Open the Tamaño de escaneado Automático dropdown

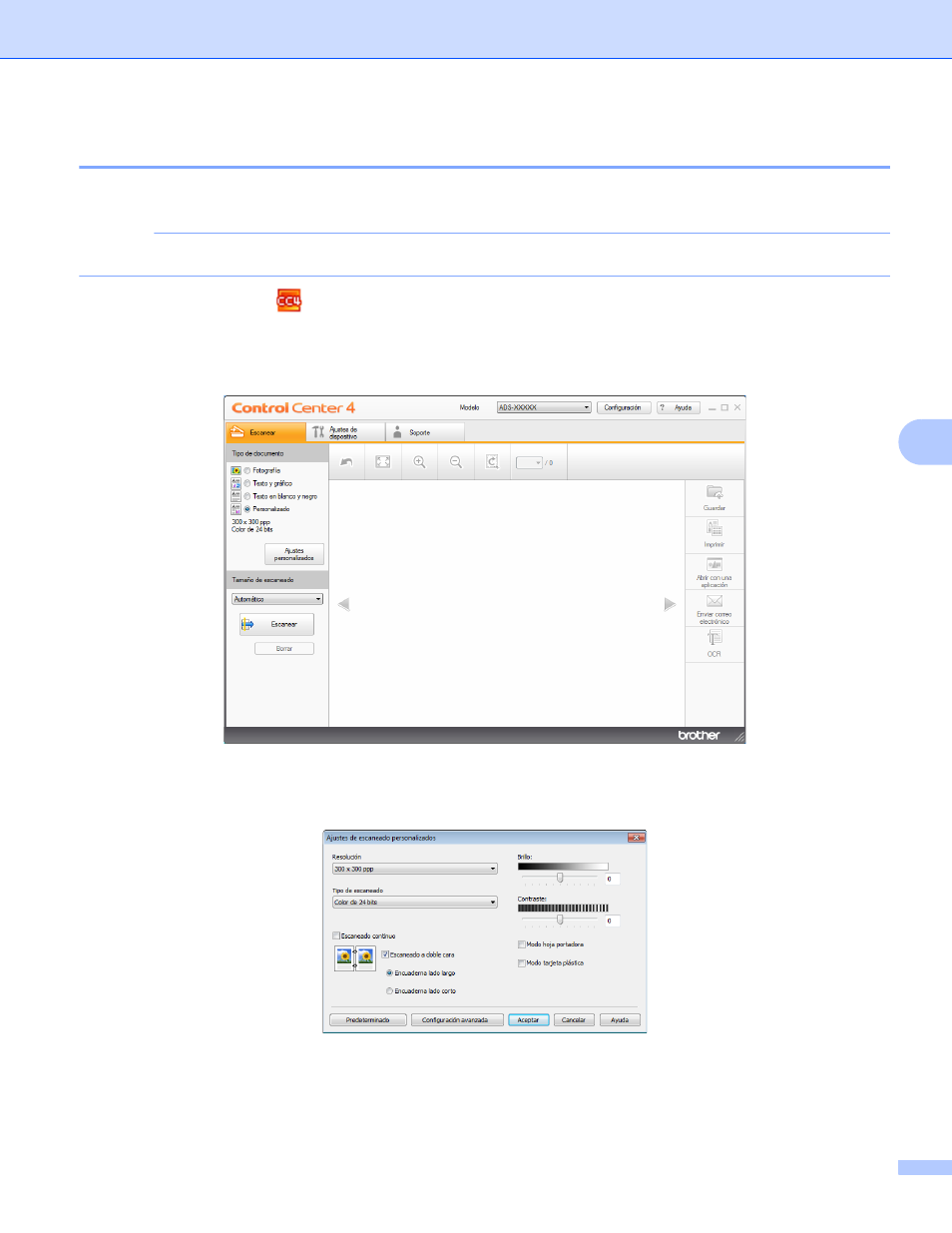[x=277, y=599]
